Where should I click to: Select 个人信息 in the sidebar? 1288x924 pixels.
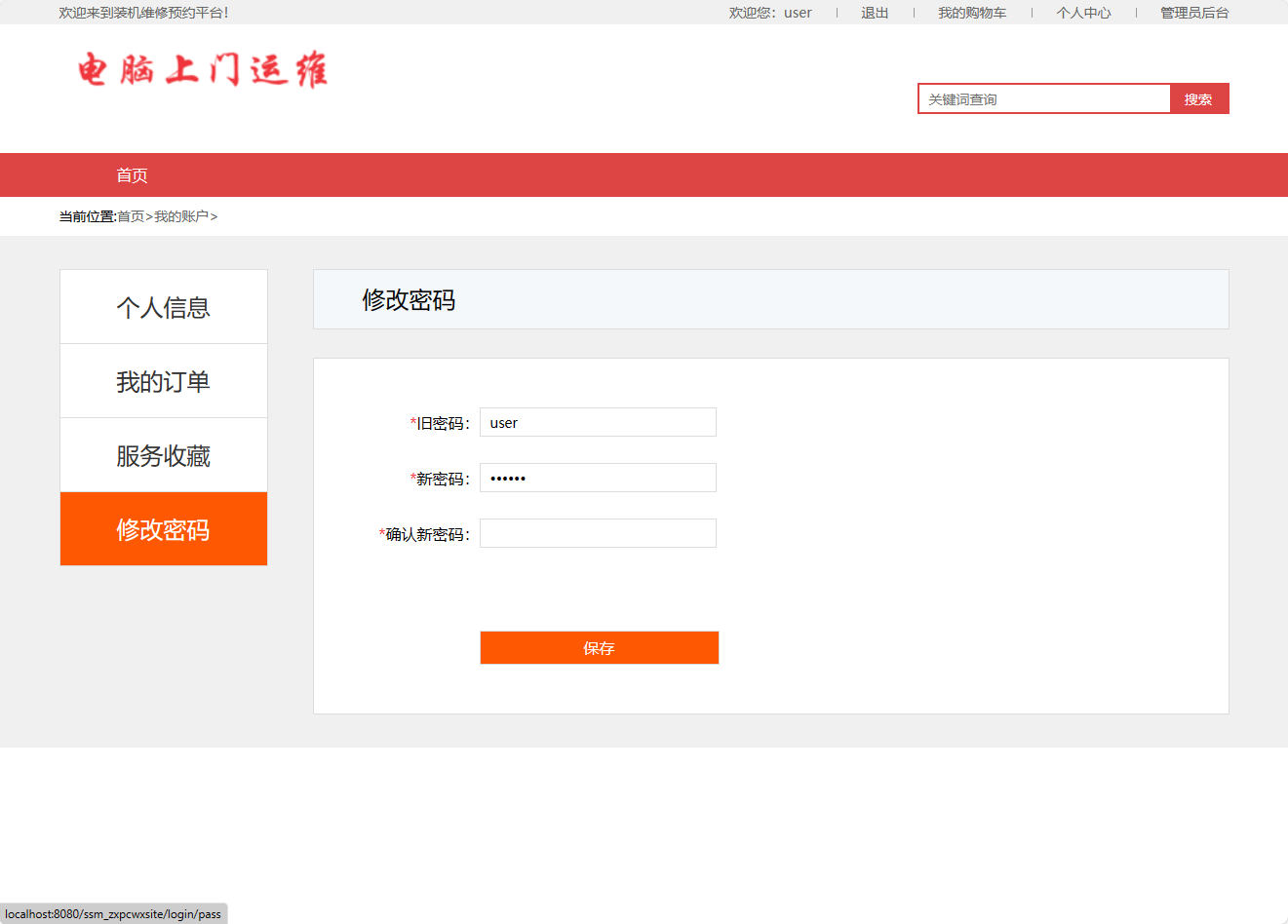[x=163, y=306]
